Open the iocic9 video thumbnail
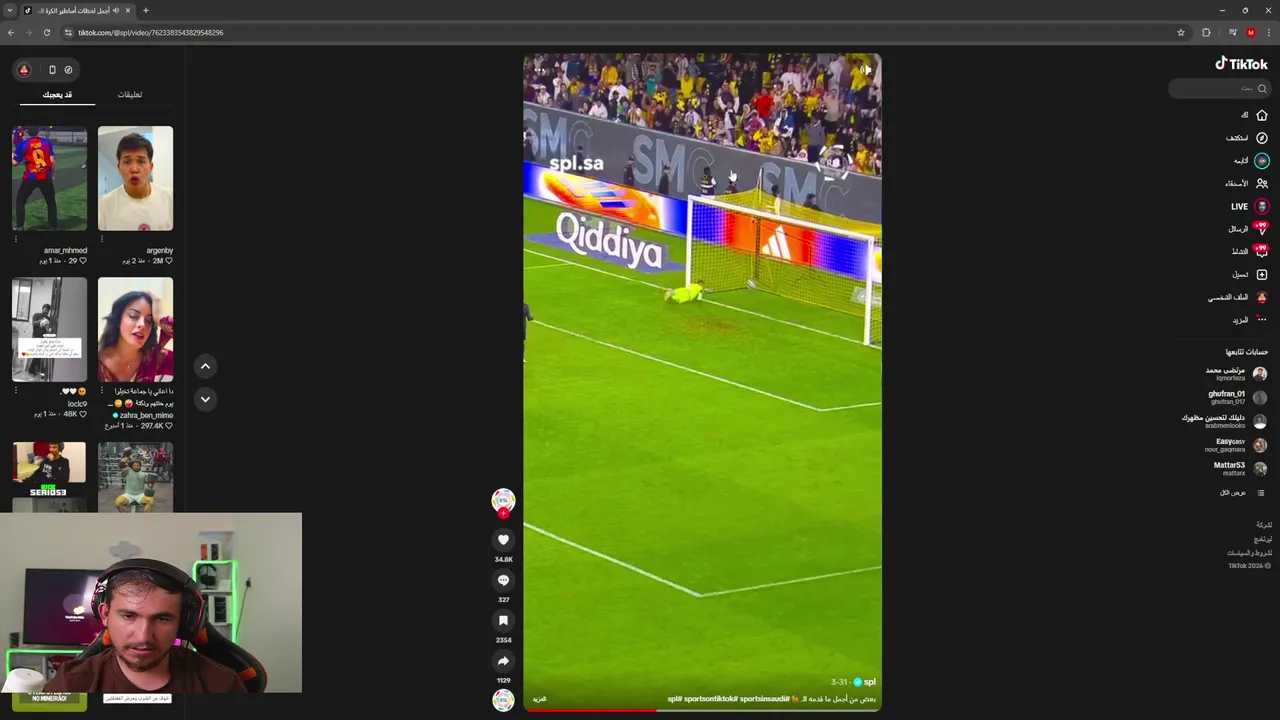The height and width of the screenshot is (720, 1280). pos(49,330)
